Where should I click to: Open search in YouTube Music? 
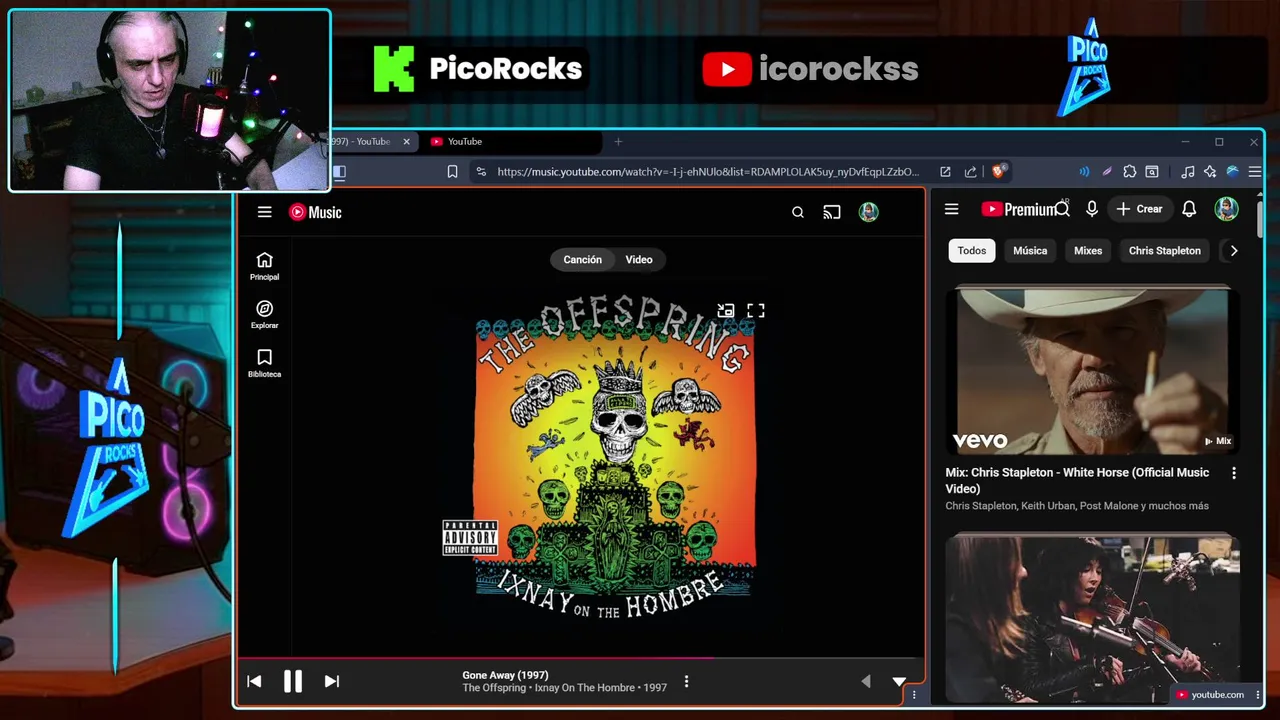pos(798,212)
